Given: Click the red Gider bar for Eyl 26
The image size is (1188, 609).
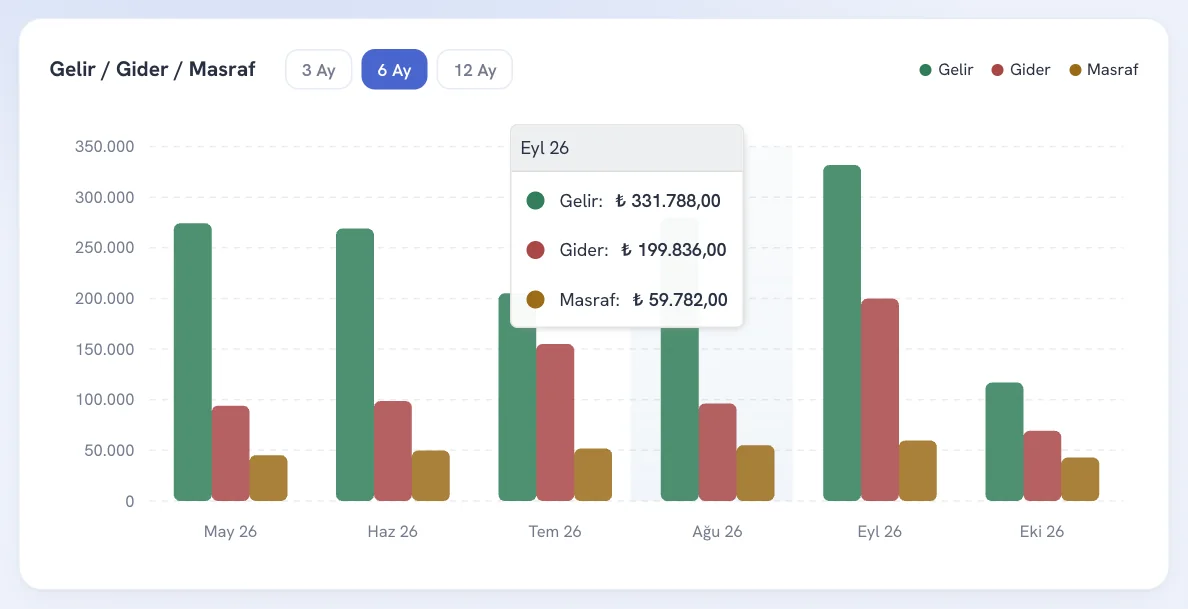Looking at the screenshot, I should pos(880,400).
